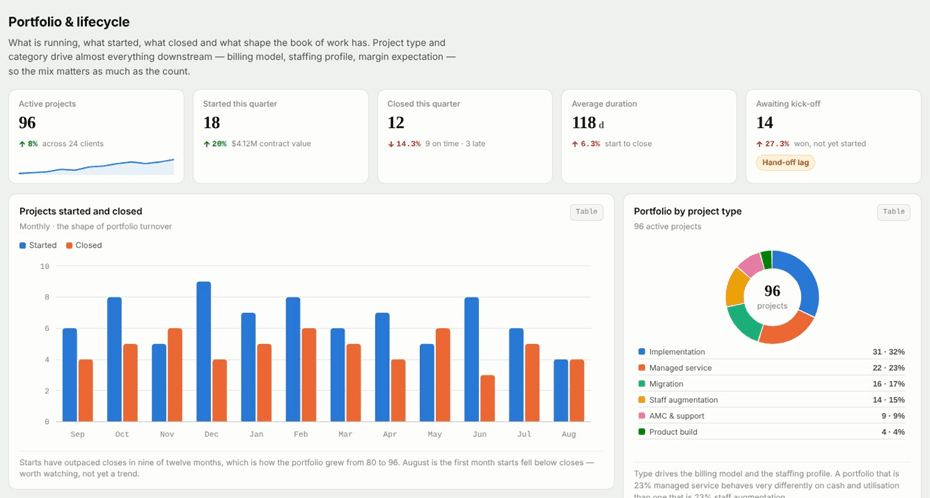
Task: Click the 31 · 32% value
Action: 888,352
